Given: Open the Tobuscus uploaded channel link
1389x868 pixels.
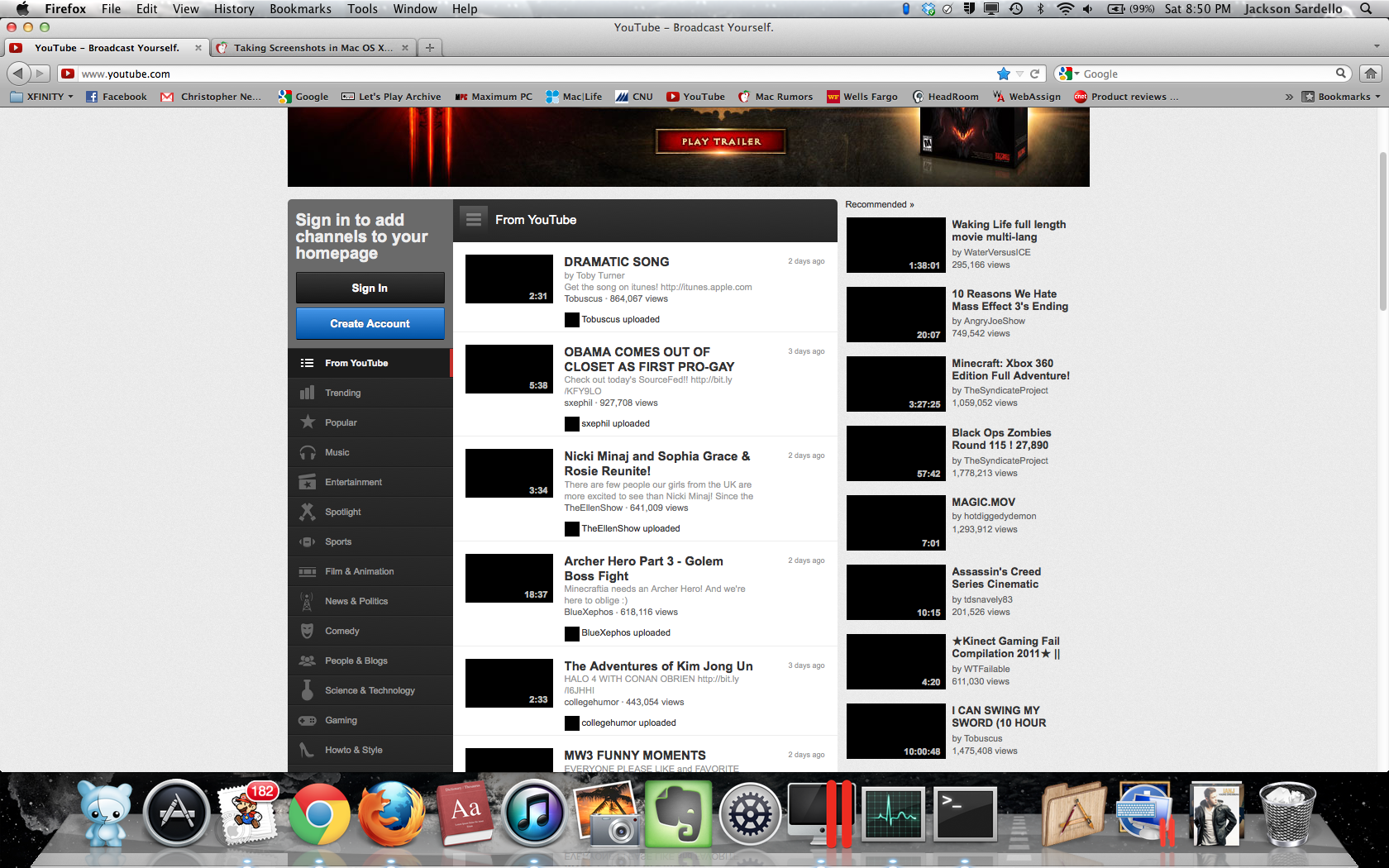Looking at the screenshot, I should pyautogui.click(x=620, y=319).
